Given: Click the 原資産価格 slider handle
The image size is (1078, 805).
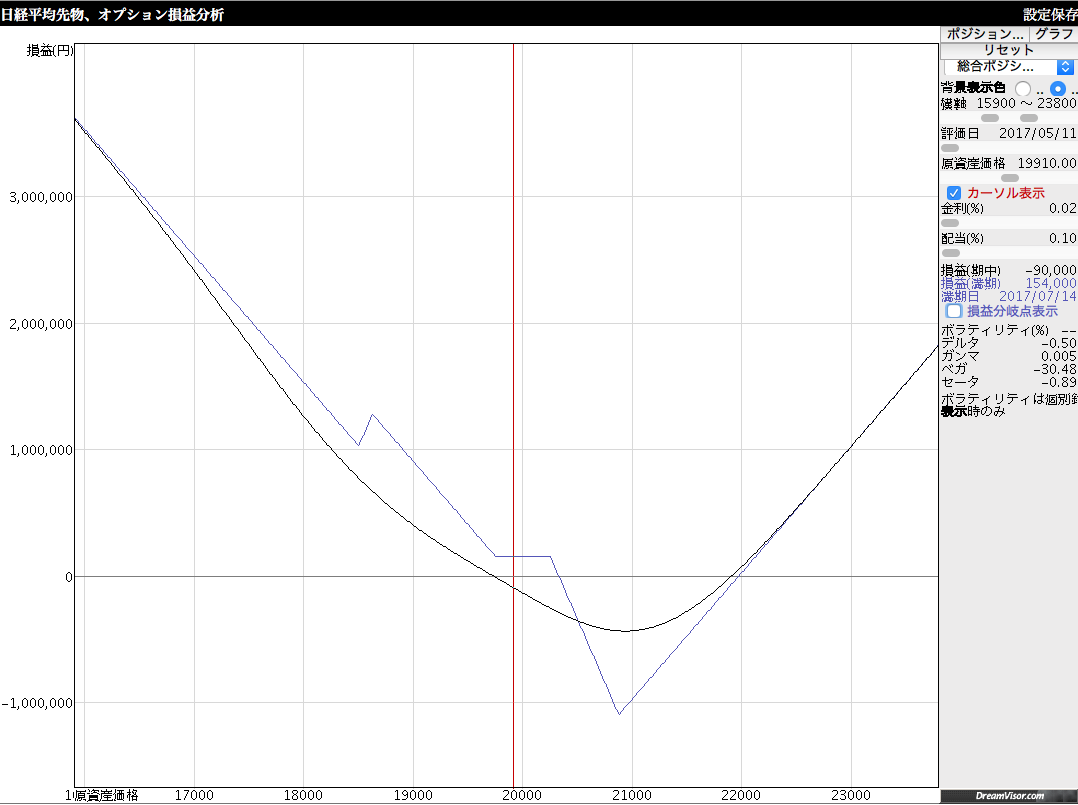Looking at the screenshot, I should point(1010,178).
